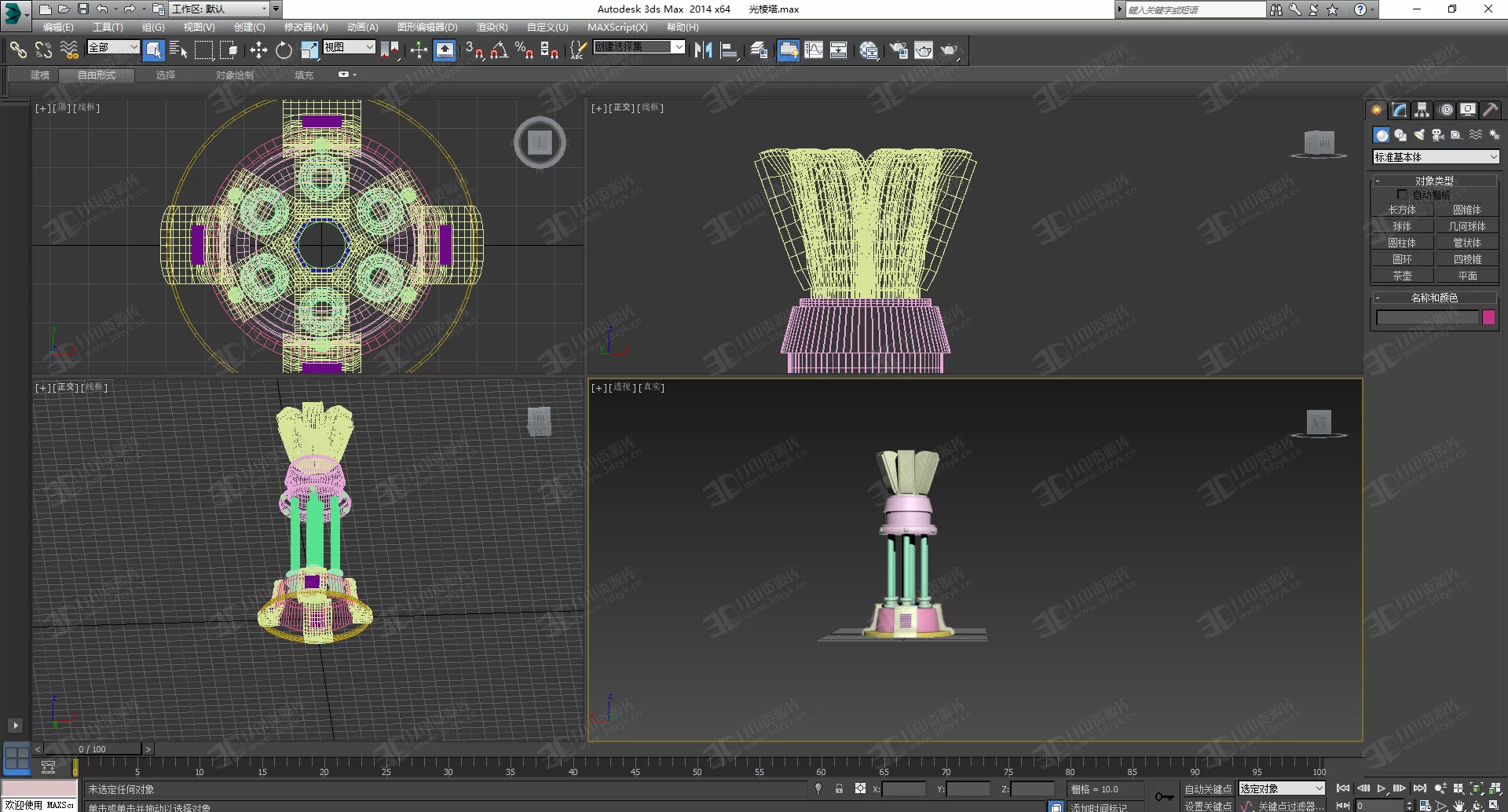This screenshot has width=1508, height=812.
Task: Click the Select and Scale tool
Action: pyautogui.click(x=309, y=50)
